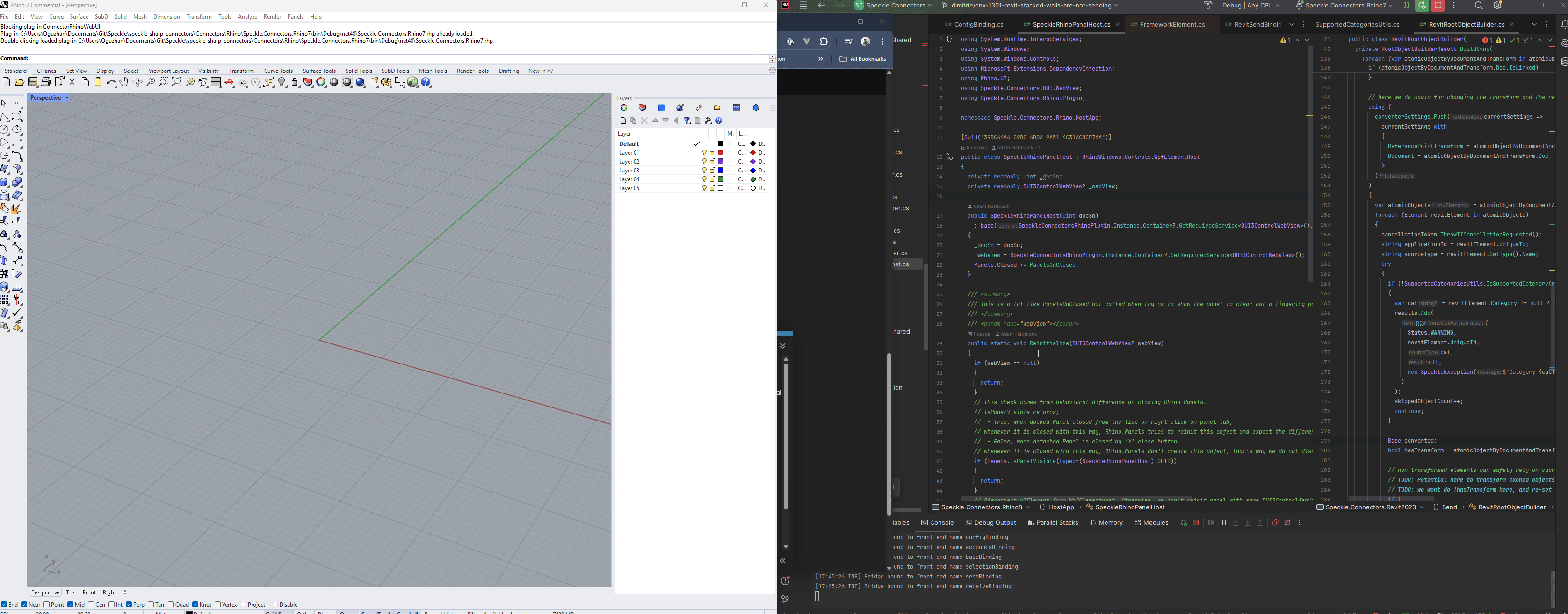The width and height of the screenshot is (1568, 614).
Task: Toggle the Near osnap checkbox
Action: (25, 605)
